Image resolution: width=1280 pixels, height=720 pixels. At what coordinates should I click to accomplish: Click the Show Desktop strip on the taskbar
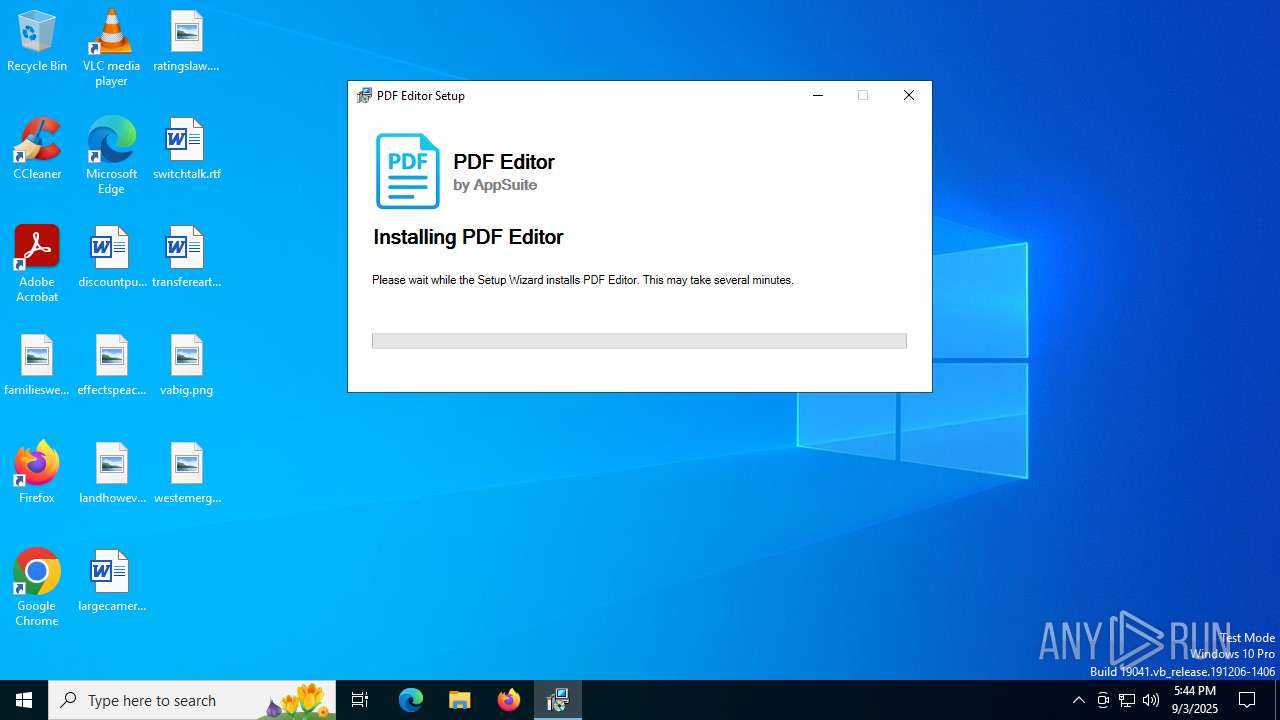tap(1277, 700)
